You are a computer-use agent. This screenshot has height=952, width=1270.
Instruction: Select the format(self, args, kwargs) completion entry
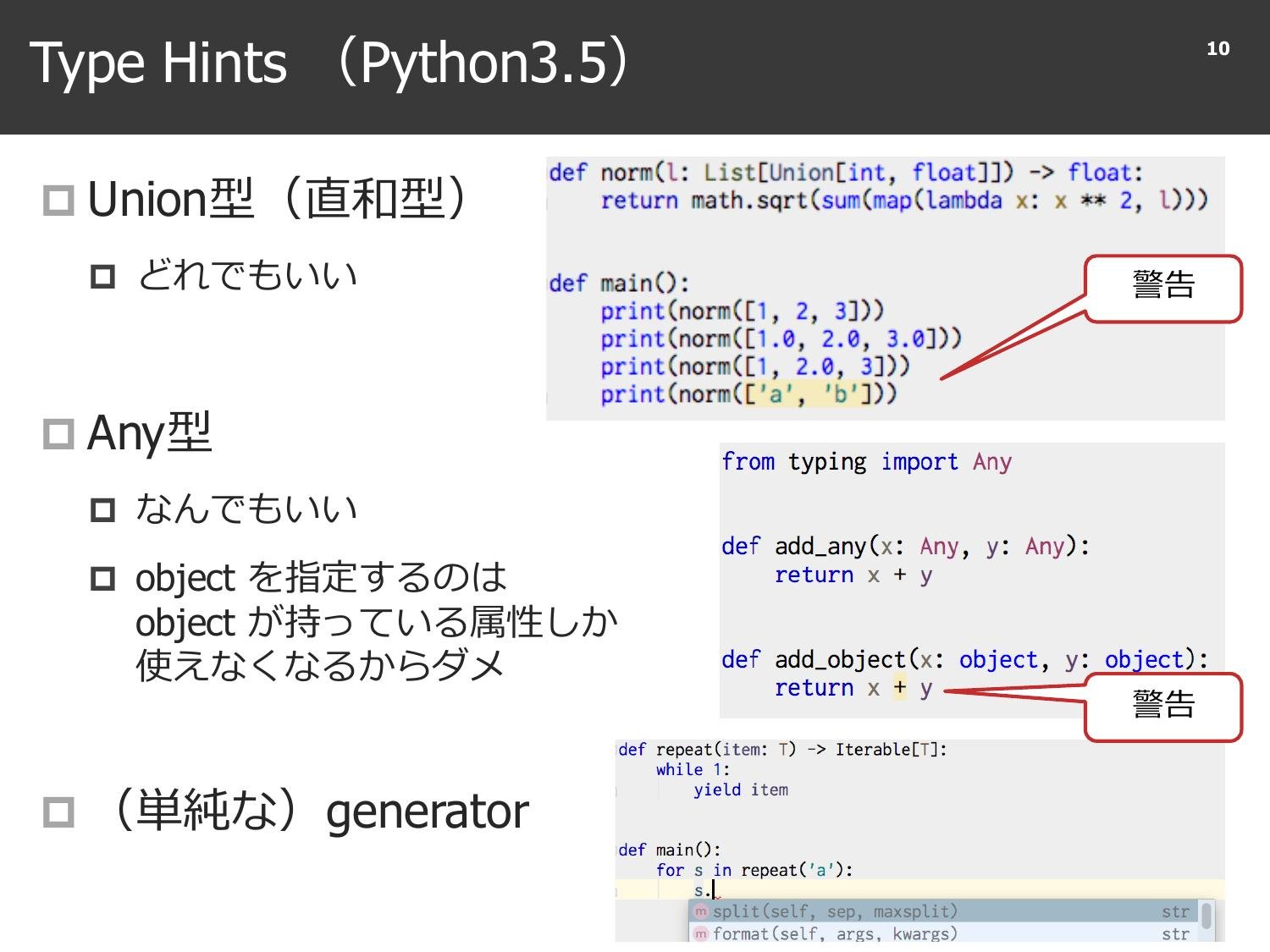(x=838, y=934)
